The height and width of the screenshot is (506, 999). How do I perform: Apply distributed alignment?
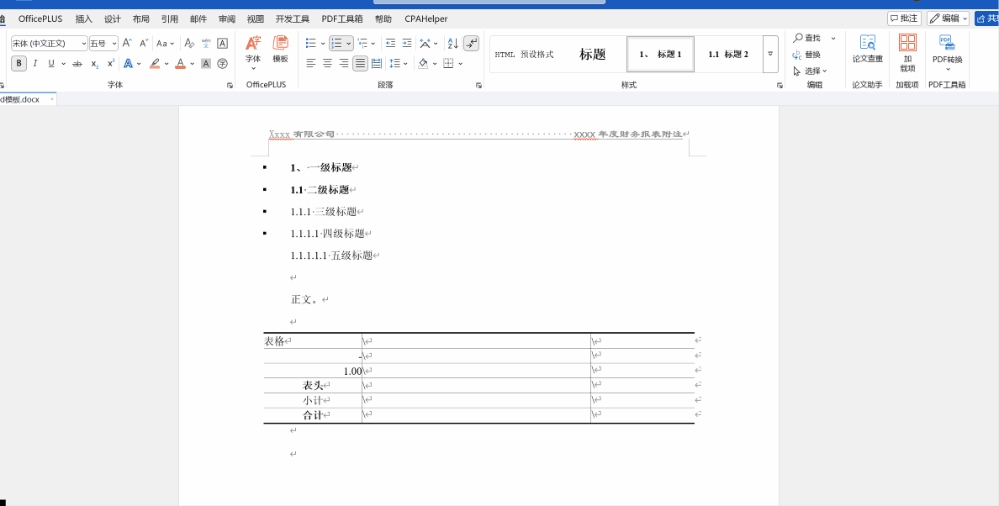(x=377, y=63)
